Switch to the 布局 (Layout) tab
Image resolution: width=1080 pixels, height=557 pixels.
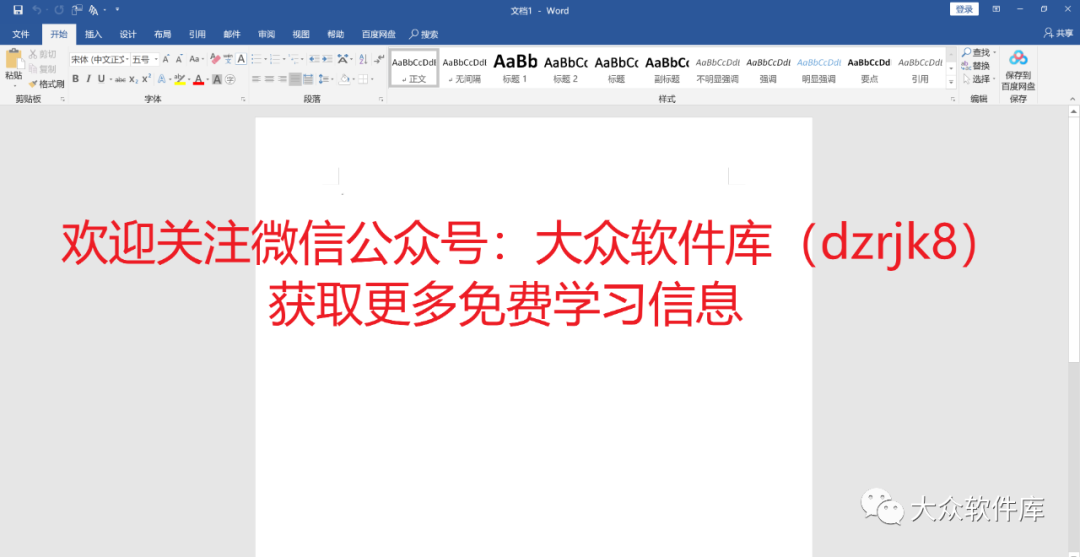point(163,34)
